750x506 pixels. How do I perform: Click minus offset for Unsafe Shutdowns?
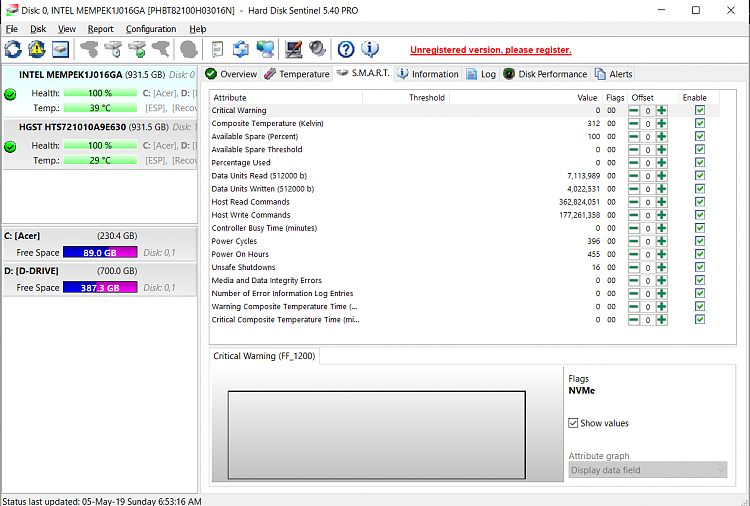click(634, 267)
